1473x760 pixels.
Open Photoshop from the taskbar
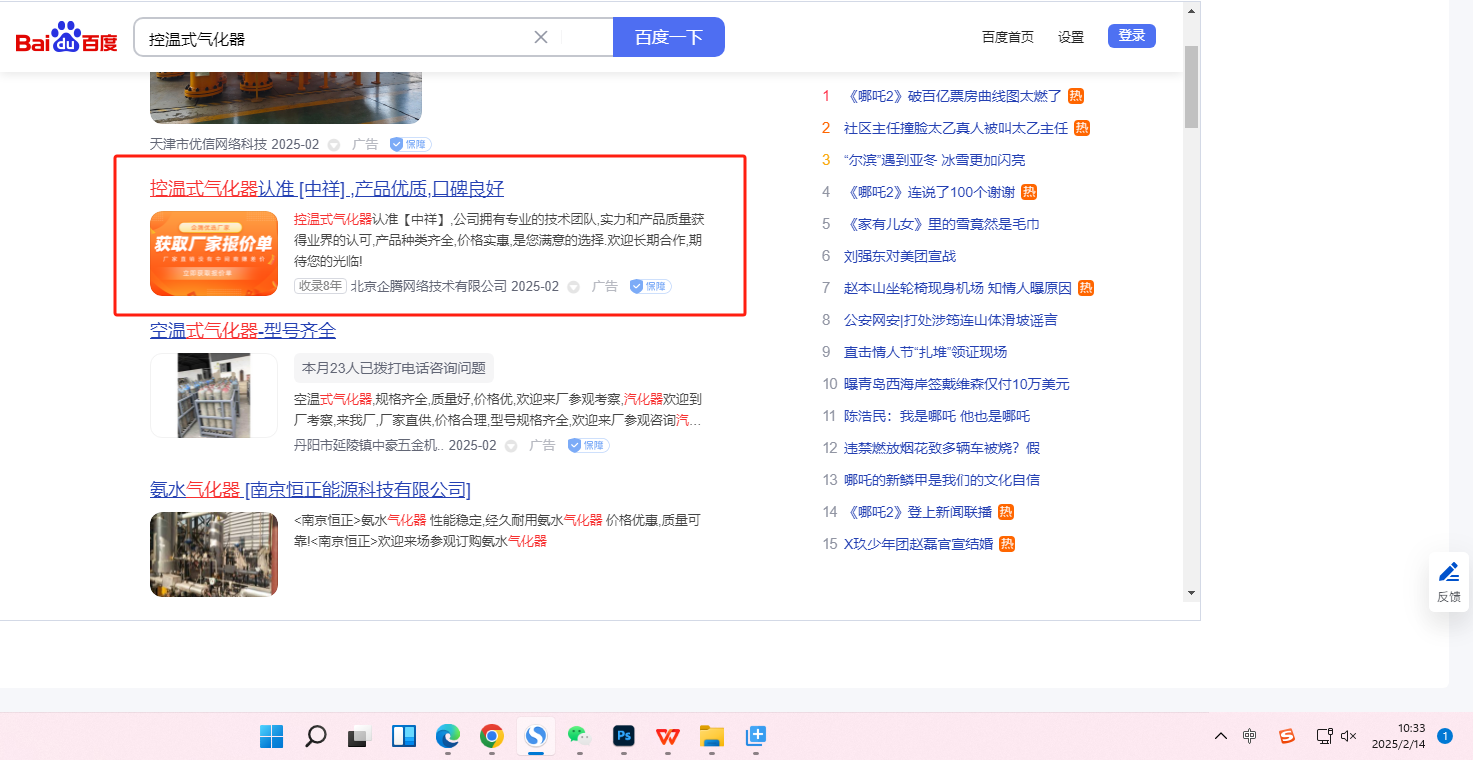pyautogui.click(x=624, y=737)
